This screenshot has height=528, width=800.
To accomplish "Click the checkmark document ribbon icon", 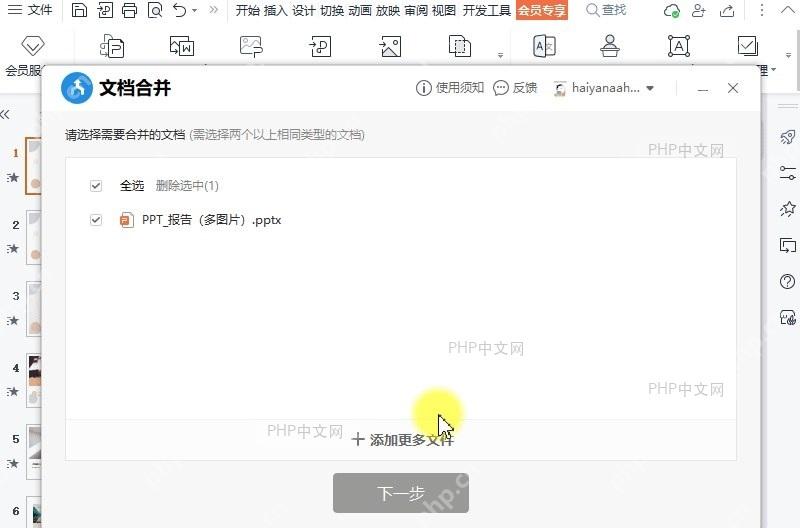I will [x=748, y=46].
